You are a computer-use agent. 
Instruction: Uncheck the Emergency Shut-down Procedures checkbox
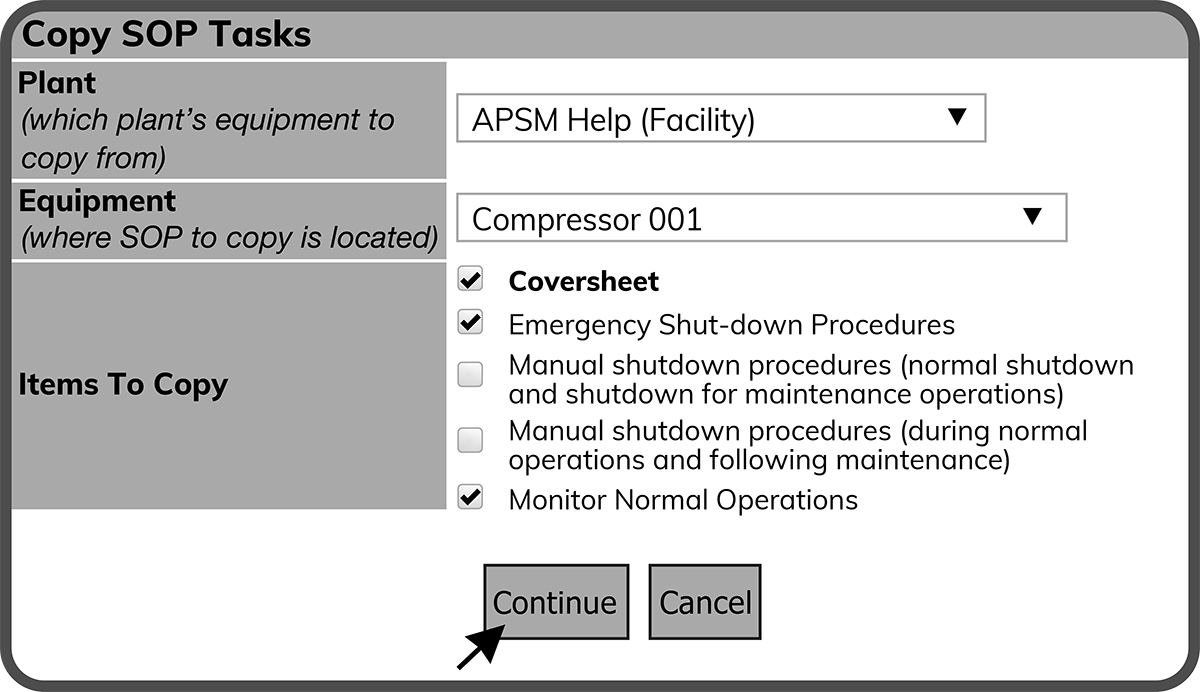[470, 324]
